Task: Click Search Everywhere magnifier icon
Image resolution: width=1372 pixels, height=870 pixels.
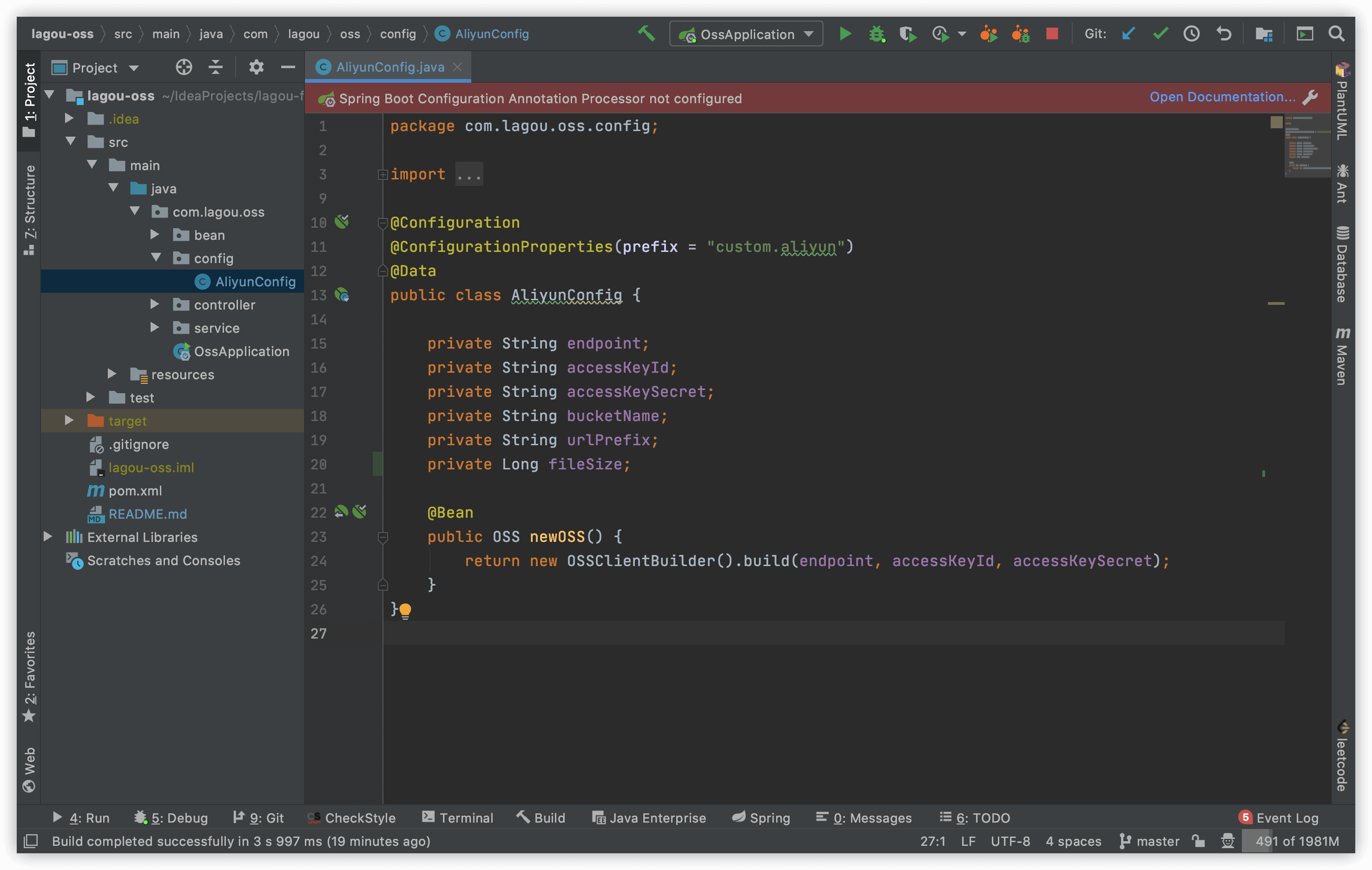Action: 1336,33
